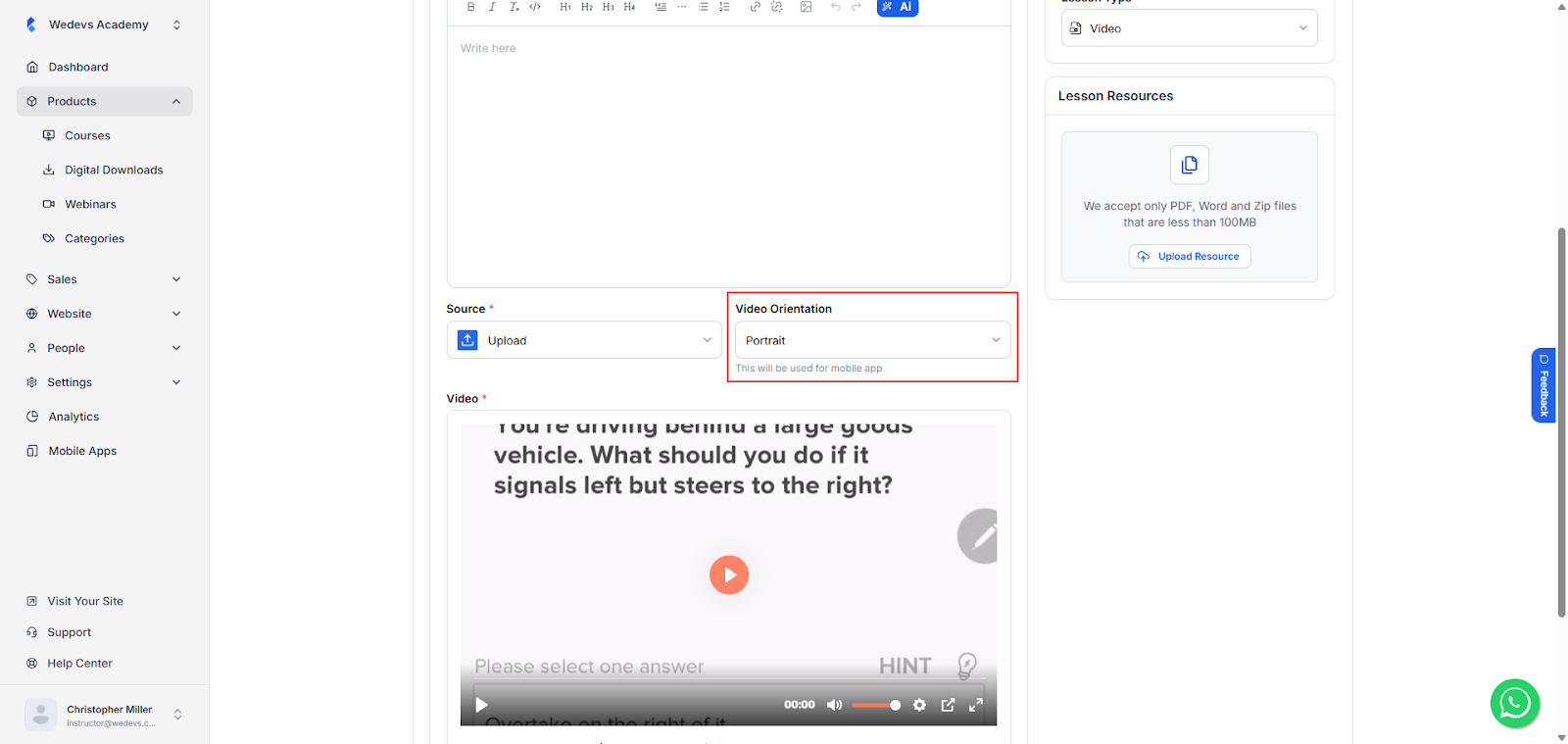
Task: Click the code block formatting icon
Action: coord(535,7)
